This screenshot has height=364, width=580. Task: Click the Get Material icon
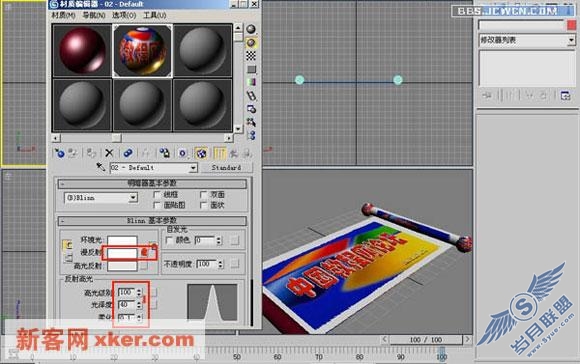59,153
